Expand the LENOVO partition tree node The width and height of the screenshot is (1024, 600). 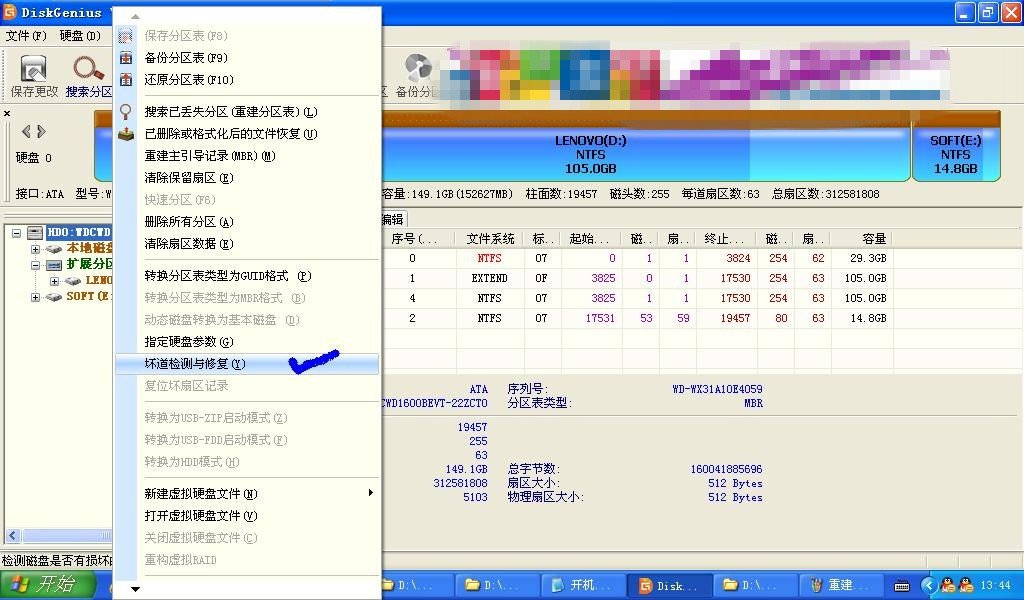(55, 281)
